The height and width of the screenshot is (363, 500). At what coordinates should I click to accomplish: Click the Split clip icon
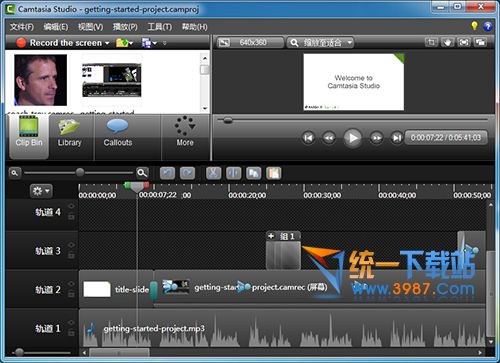[x=233, y=173]
